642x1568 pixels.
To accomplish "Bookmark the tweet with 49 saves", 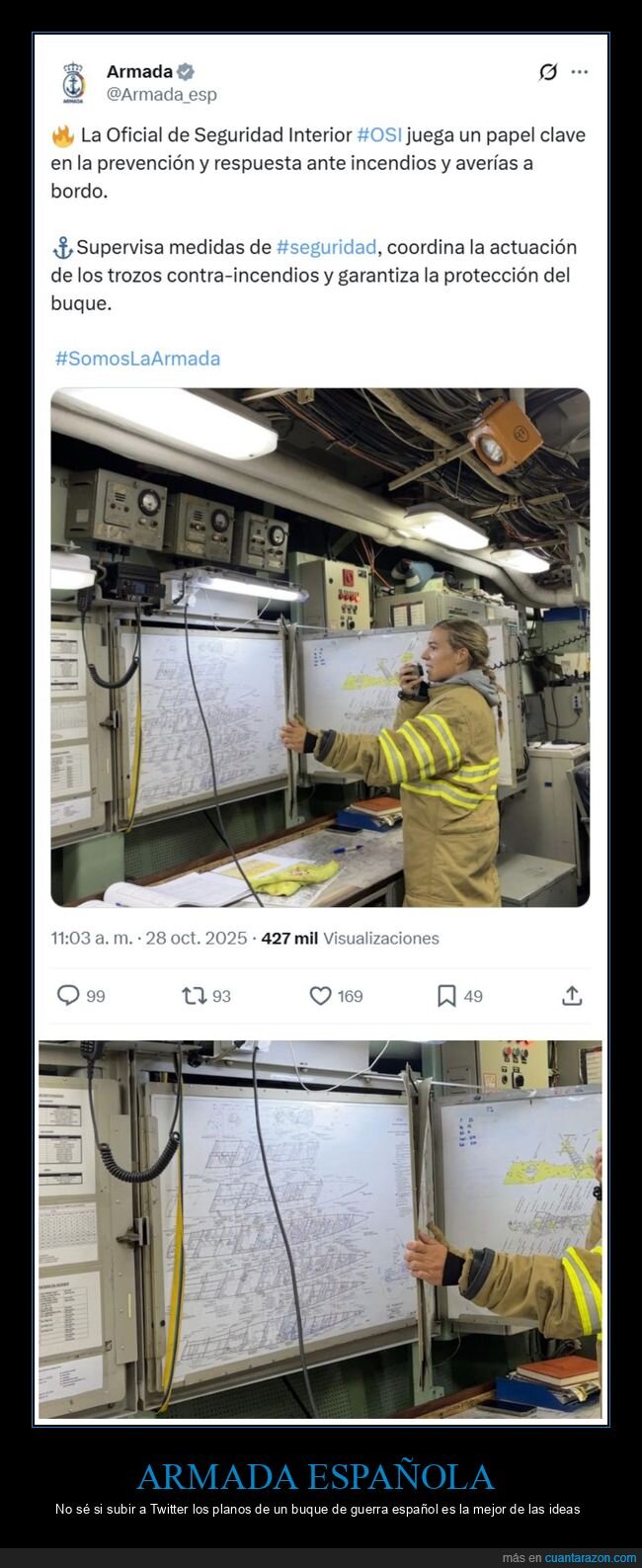I will pyautogui.click(x=446, y=996).
